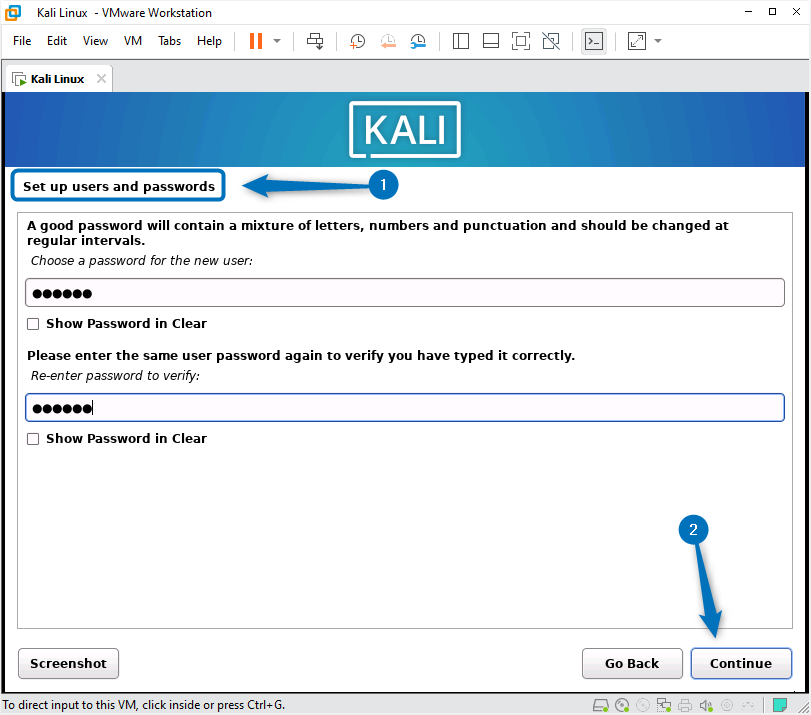Click the sound device icon in the status bar
This screenshot has width=811, height=715.
[x=707, y=705]
